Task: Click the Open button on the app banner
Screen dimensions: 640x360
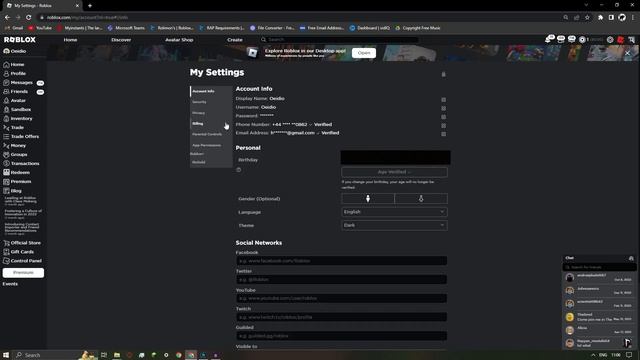Action: [x=364, y=53]
